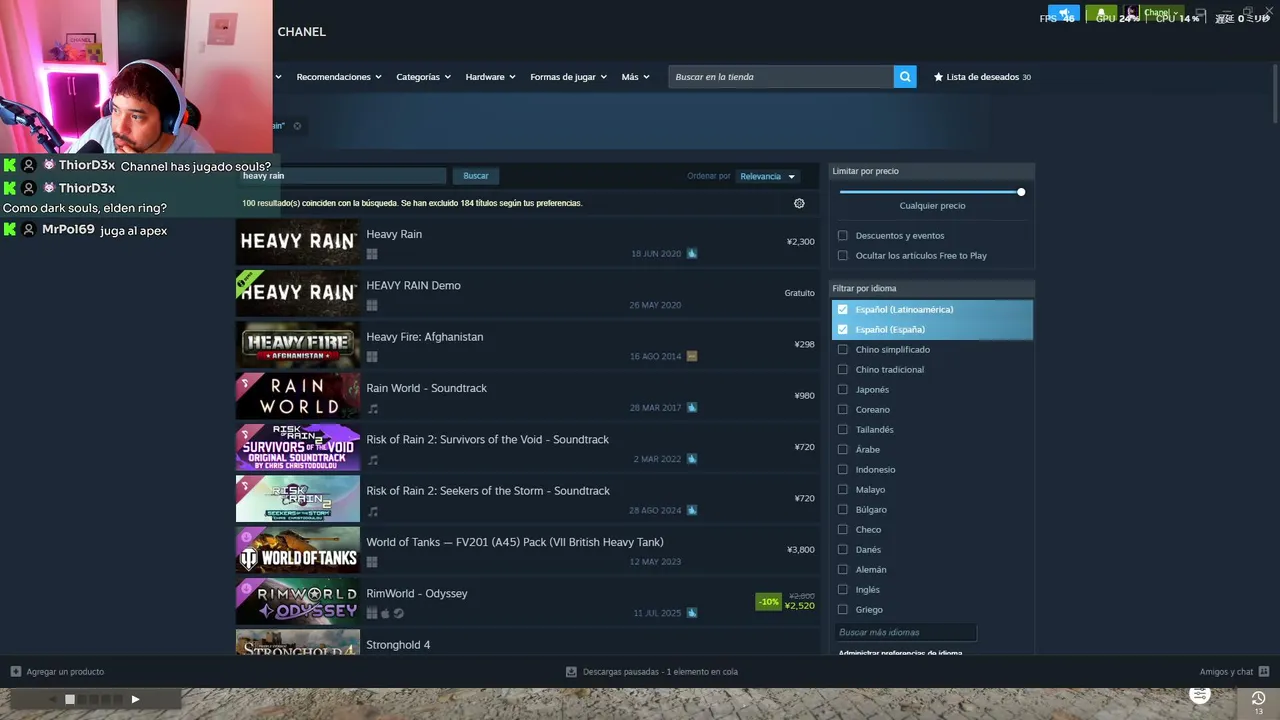Click review icon on Rain World - Soundtrack row

click(692, 408)
